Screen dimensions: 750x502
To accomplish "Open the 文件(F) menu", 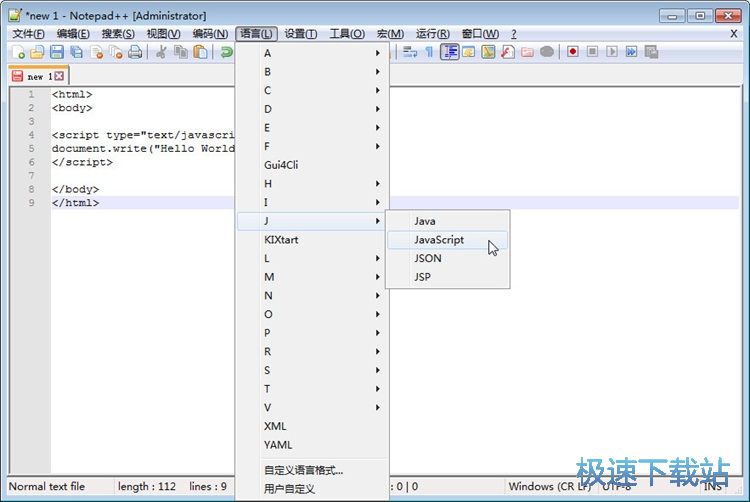I will [29, 34].
